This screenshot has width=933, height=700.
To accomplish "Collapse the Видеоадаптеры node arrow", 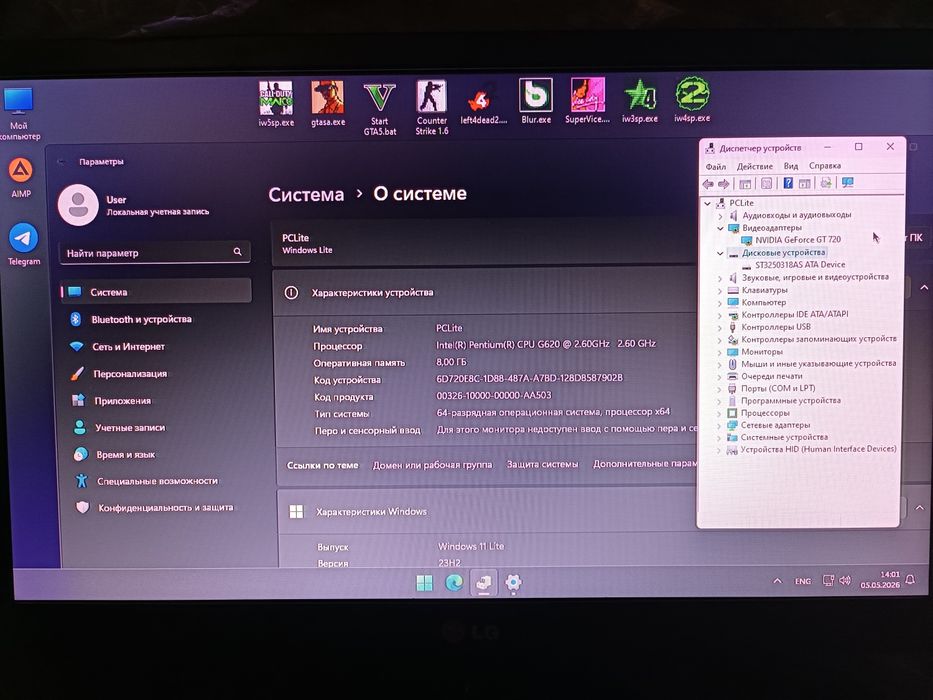I will [720, 228].
